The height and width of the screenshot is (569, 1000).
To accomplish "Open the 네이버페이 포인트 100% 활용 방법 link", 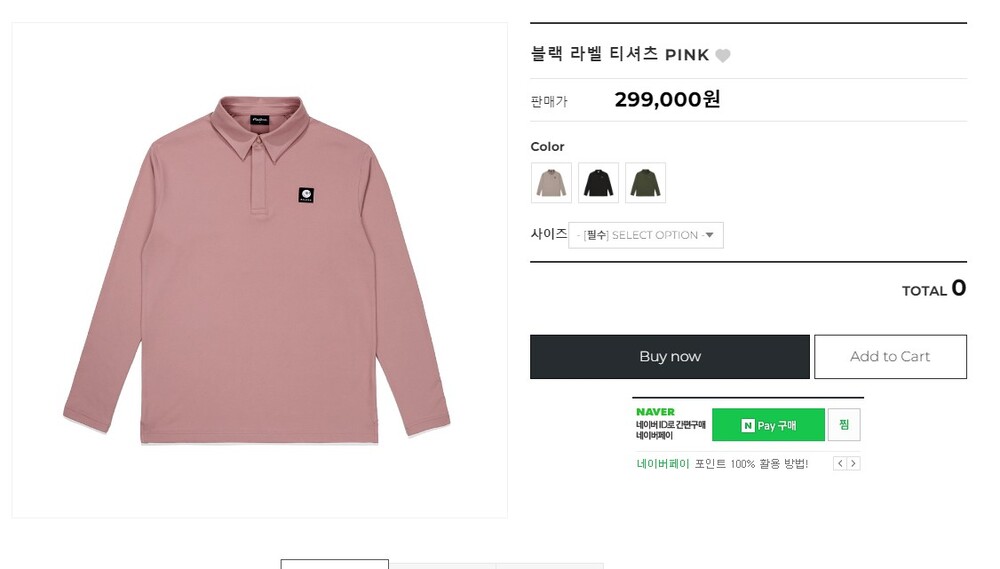I will coord(722,464).
